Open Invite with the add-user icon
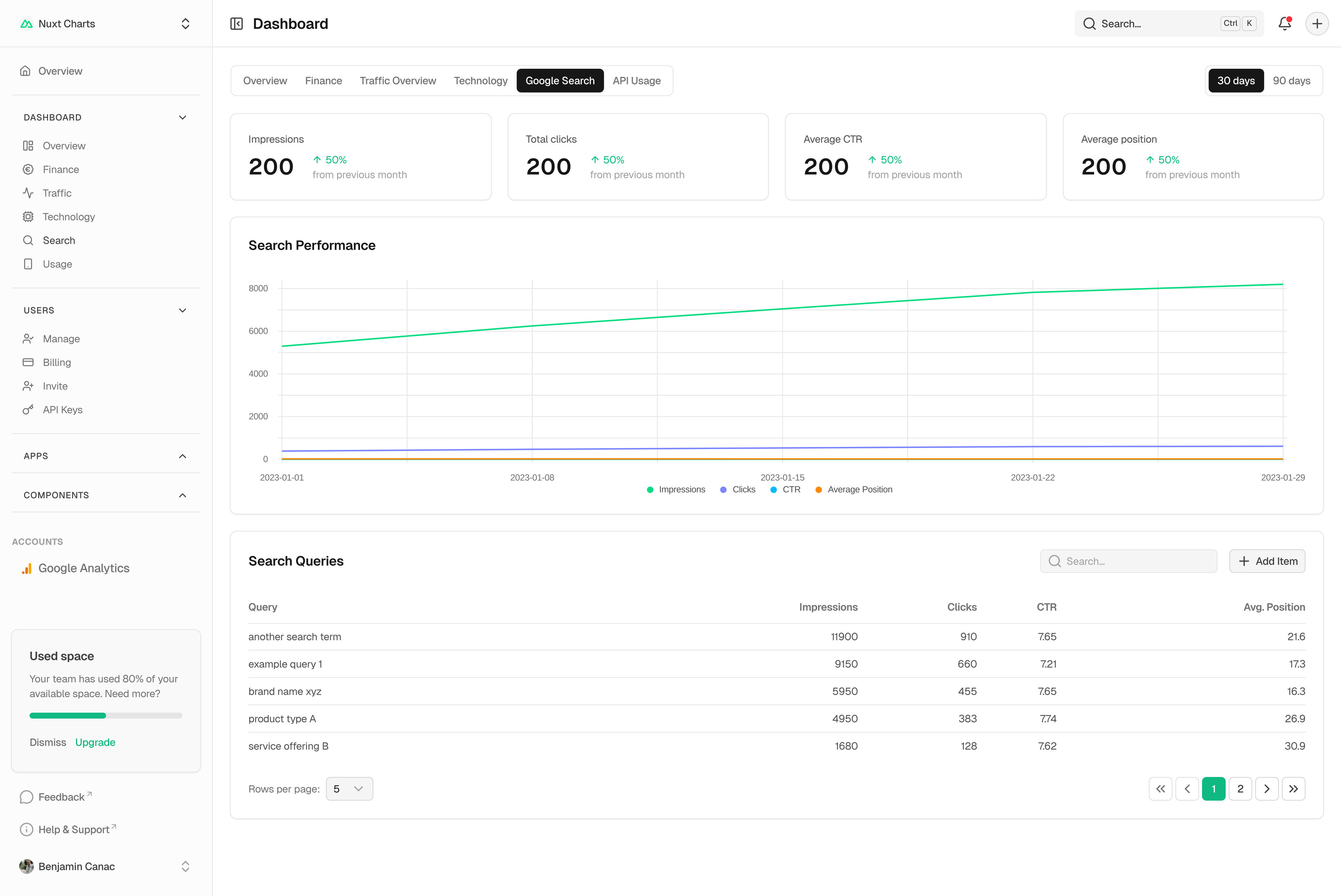The width and height of the screenshot is (1341, 896). (28, 386)
